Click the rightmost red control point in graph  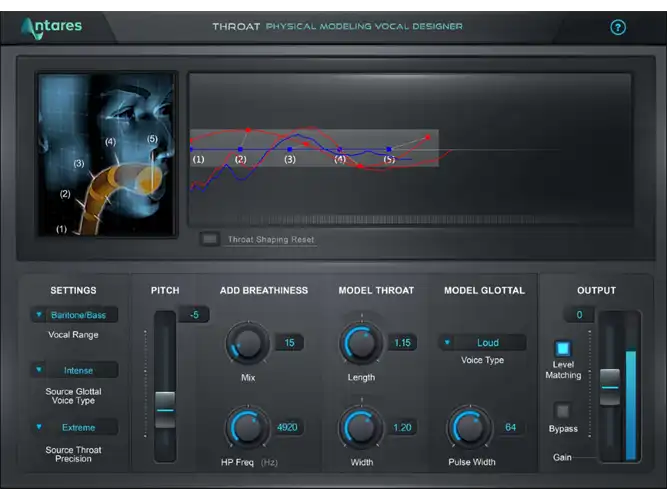pyautogui.click(x=428, y=137)
